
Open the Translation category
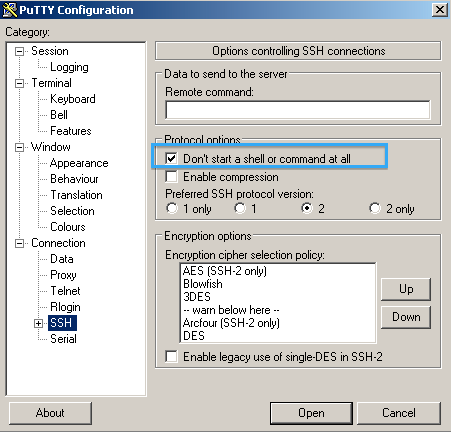(x=76, y=195)
